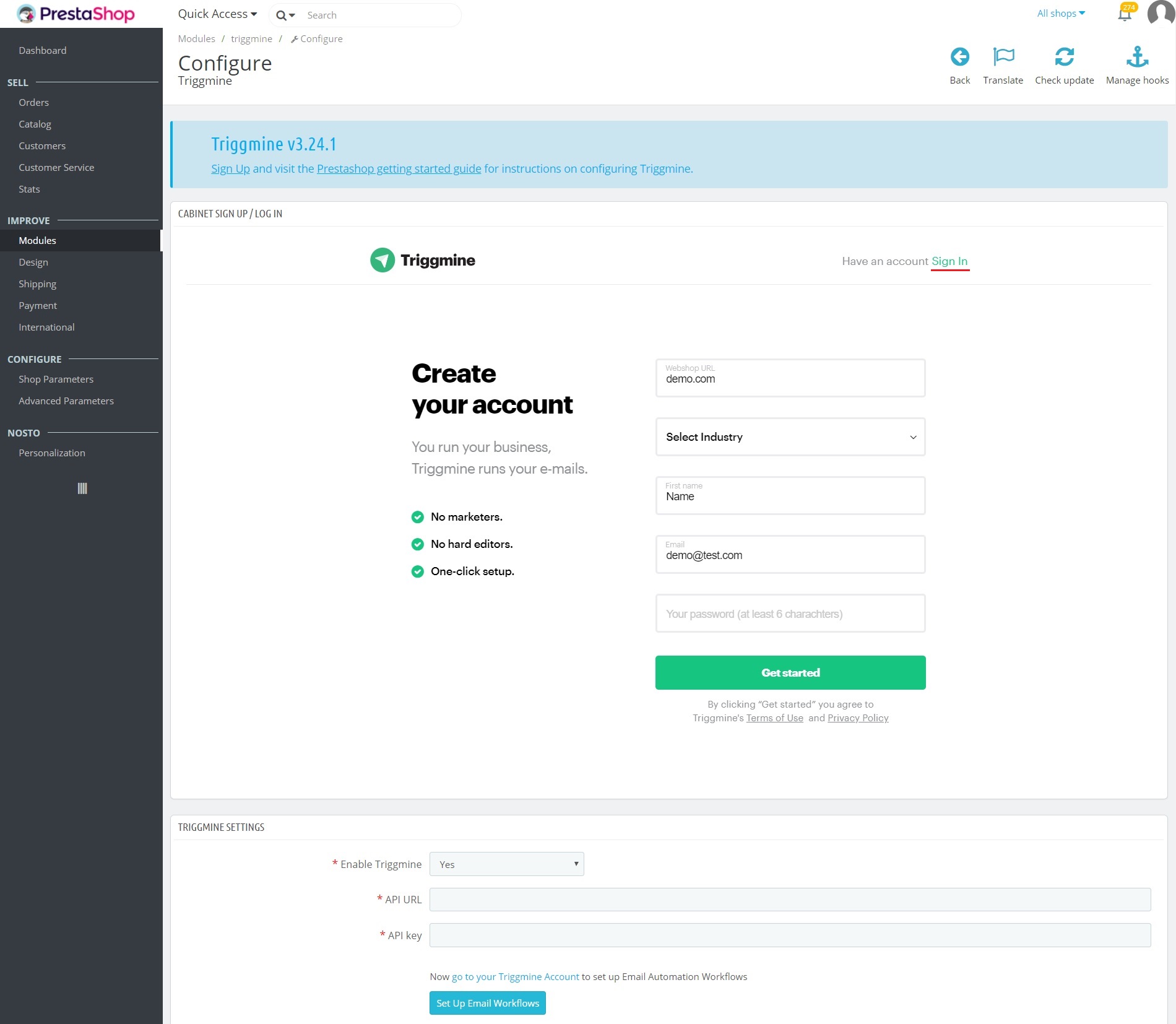
Task: Open the notifications bell icon
Action: [1125, 14]
